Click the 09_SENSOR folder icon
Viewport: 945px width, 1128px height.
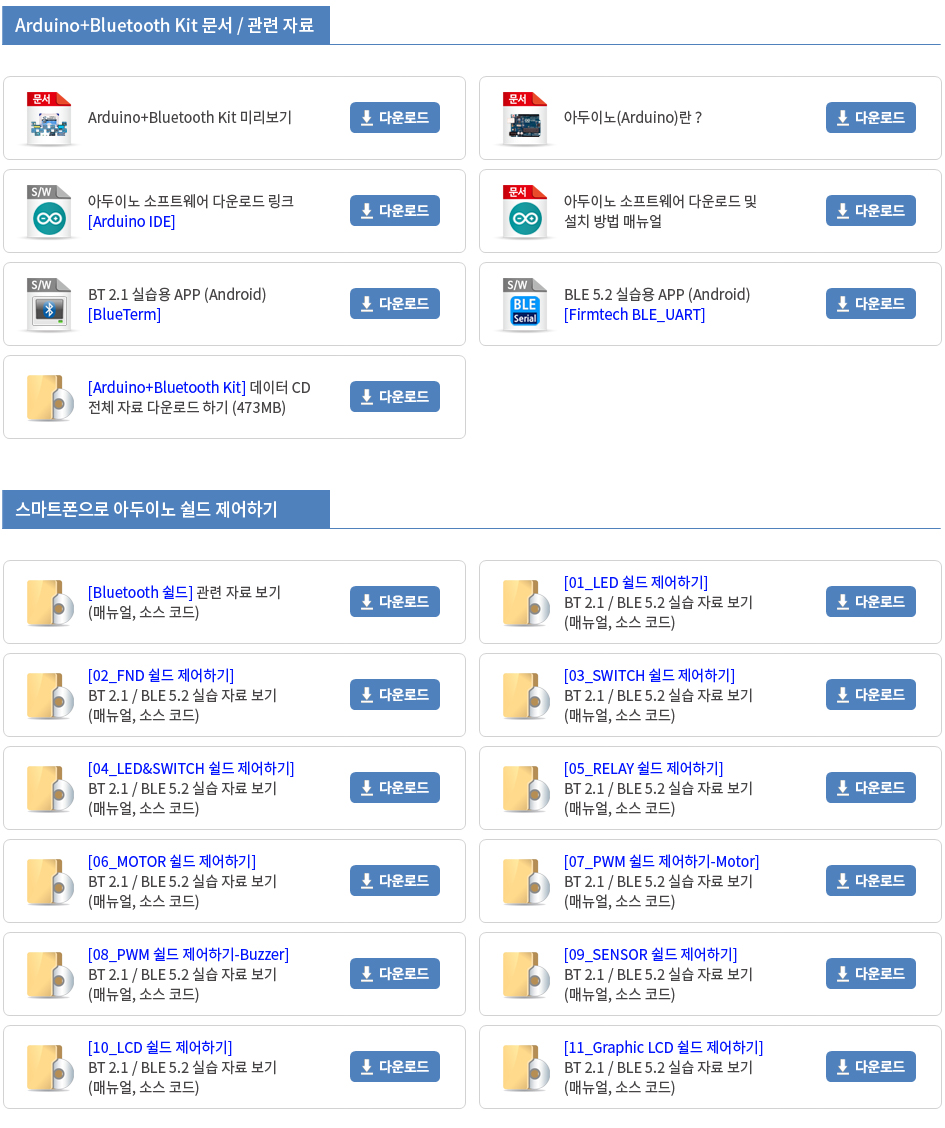[526, 974]
